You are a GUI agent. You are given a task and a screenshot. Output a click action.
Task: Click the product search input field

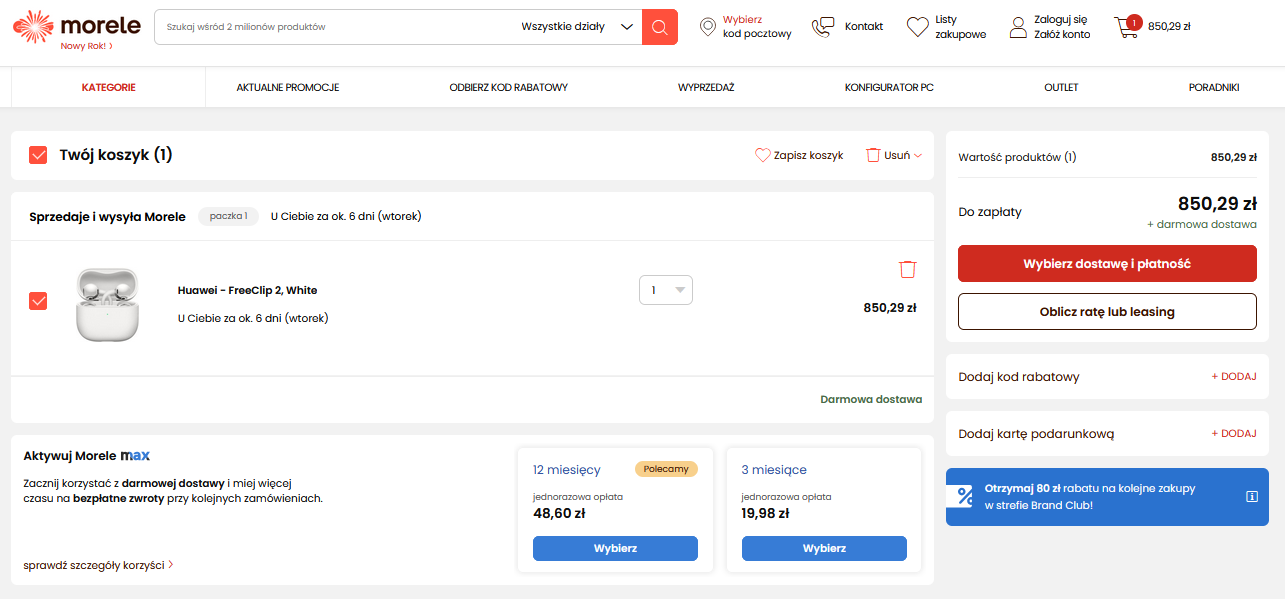click(x=335, y=27)
